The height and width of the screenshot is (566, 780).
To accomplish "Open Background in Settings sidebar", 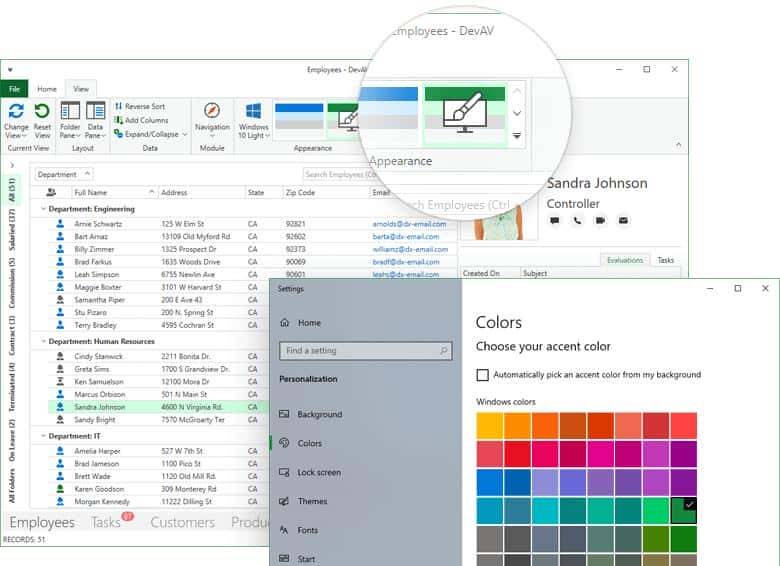I will click(x=311, y=414).
